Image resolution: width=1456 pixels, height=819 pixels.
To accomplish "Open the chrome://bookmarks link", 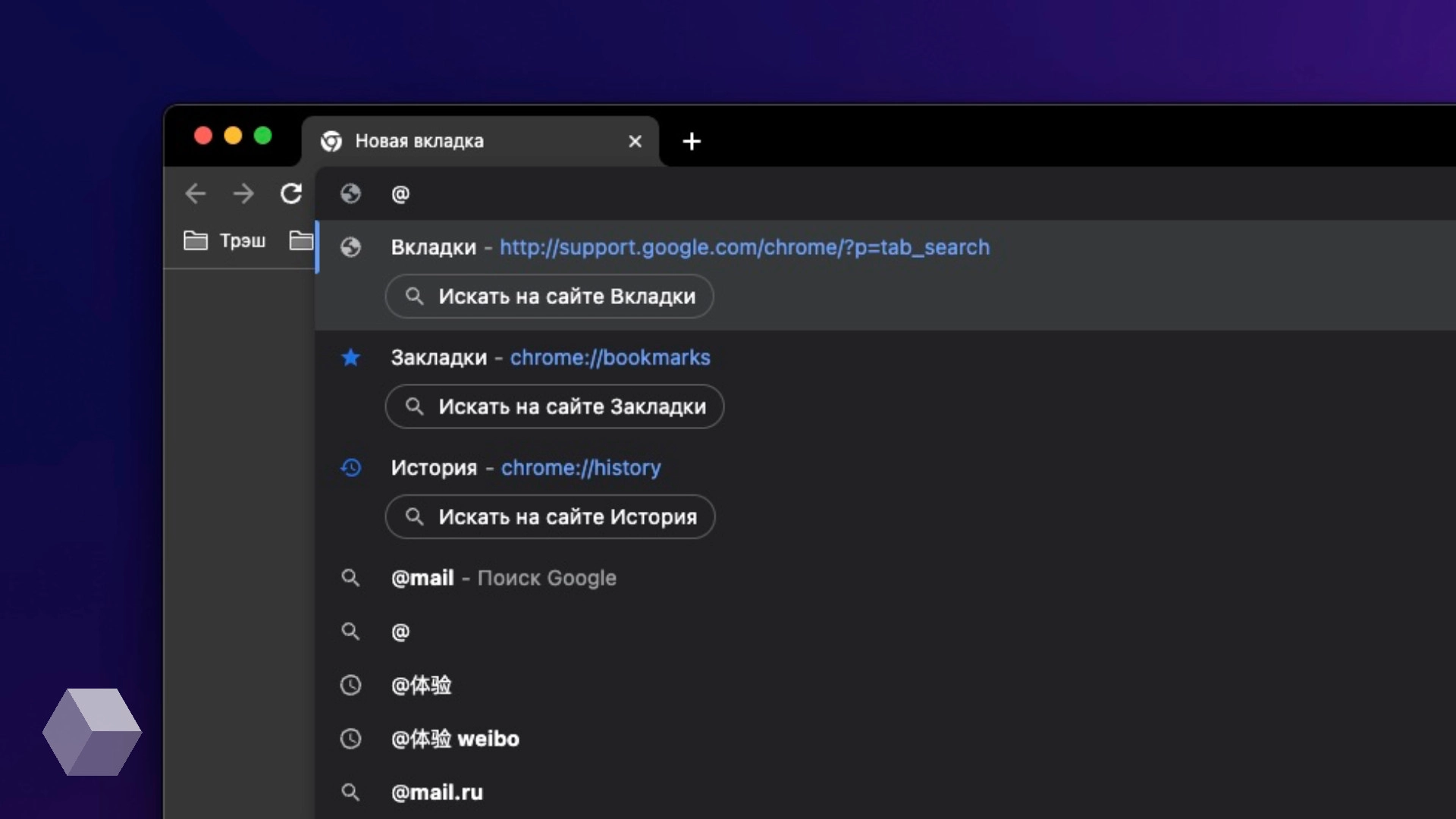I will pyautogui.click(x=610, y=357).
